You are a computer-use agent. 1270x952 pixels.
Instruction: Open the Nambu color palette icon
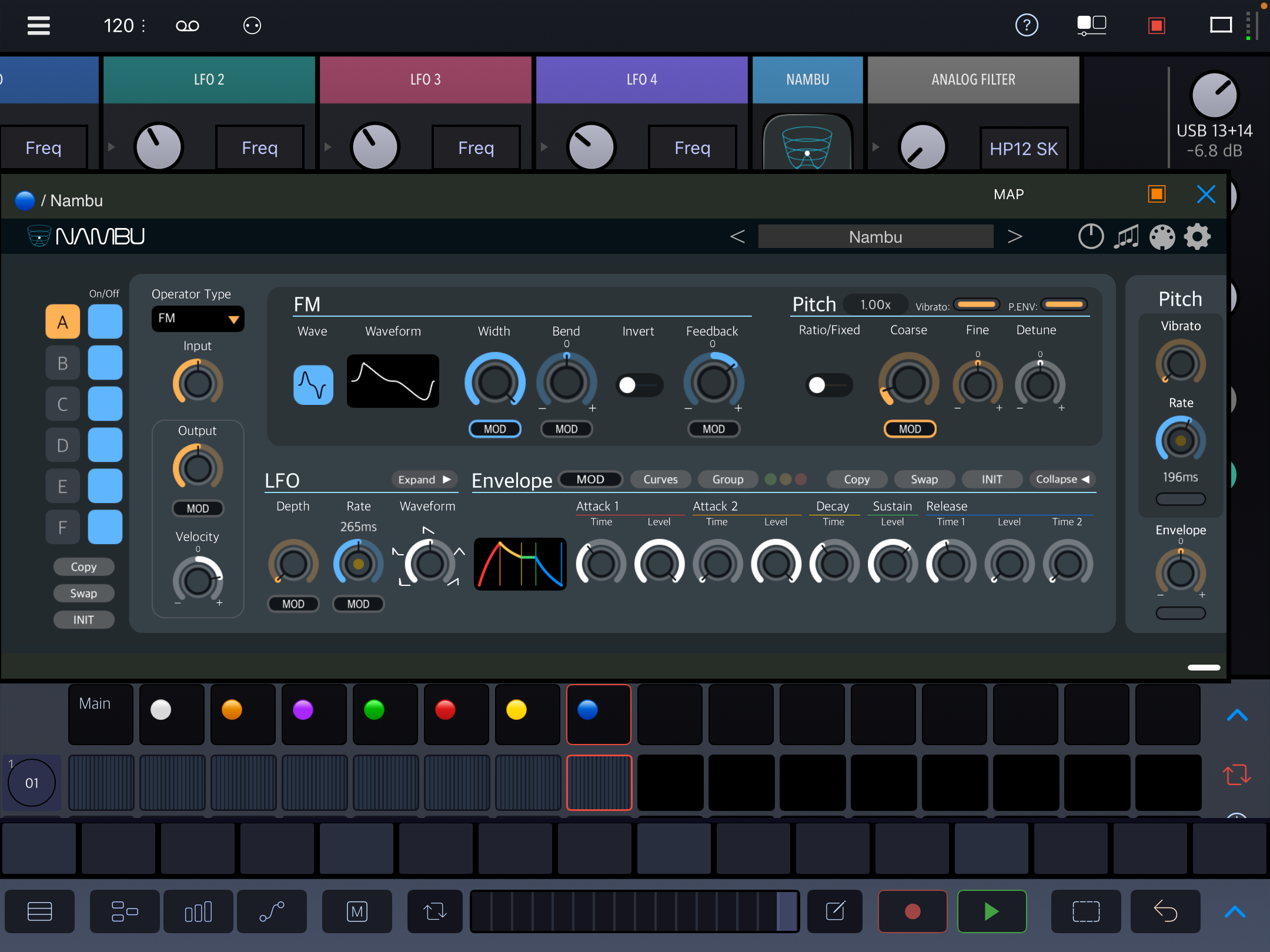1162,237
